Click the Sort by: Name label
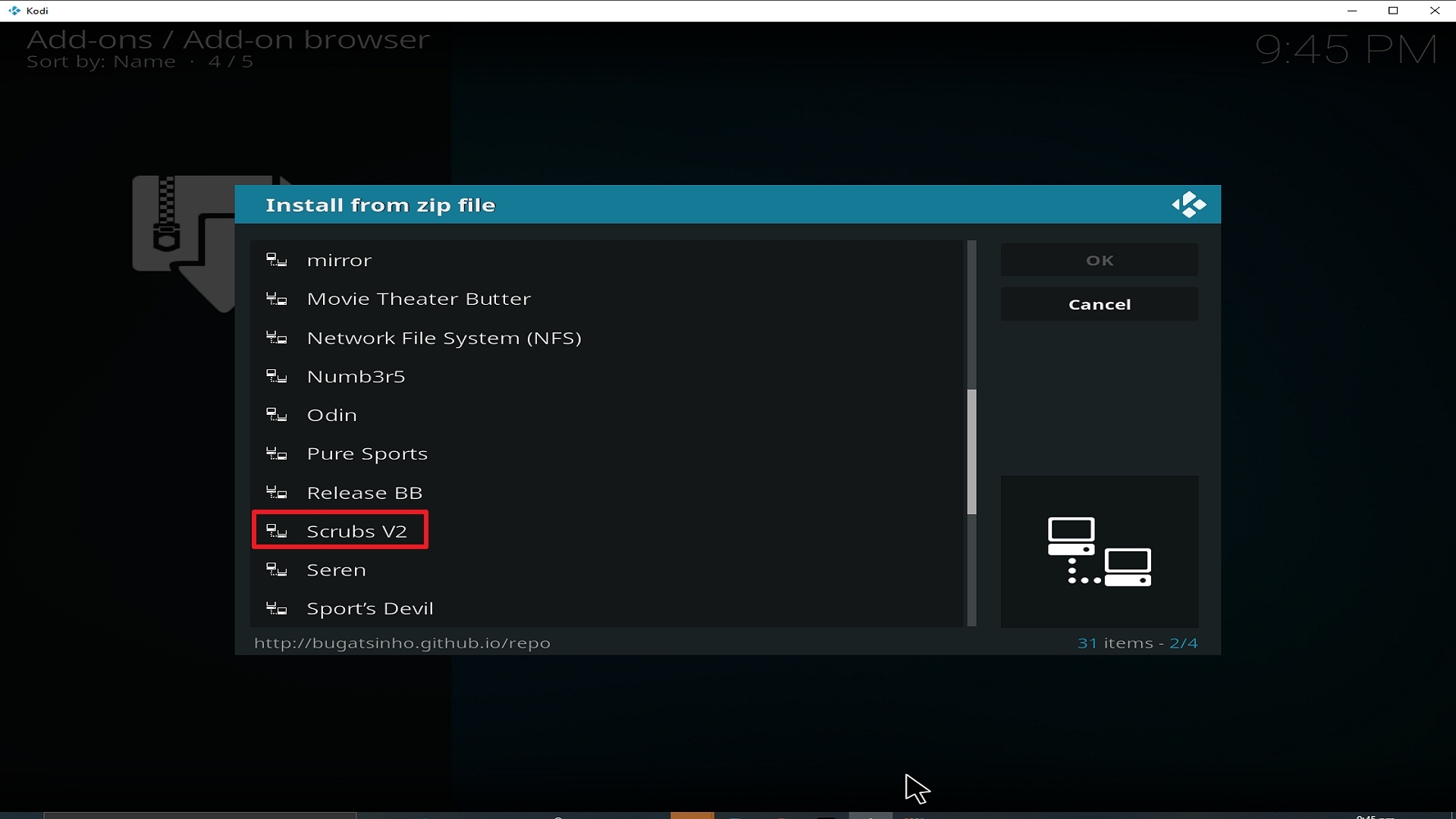Viewport: 1456px width, 819px height. (101, 62)
